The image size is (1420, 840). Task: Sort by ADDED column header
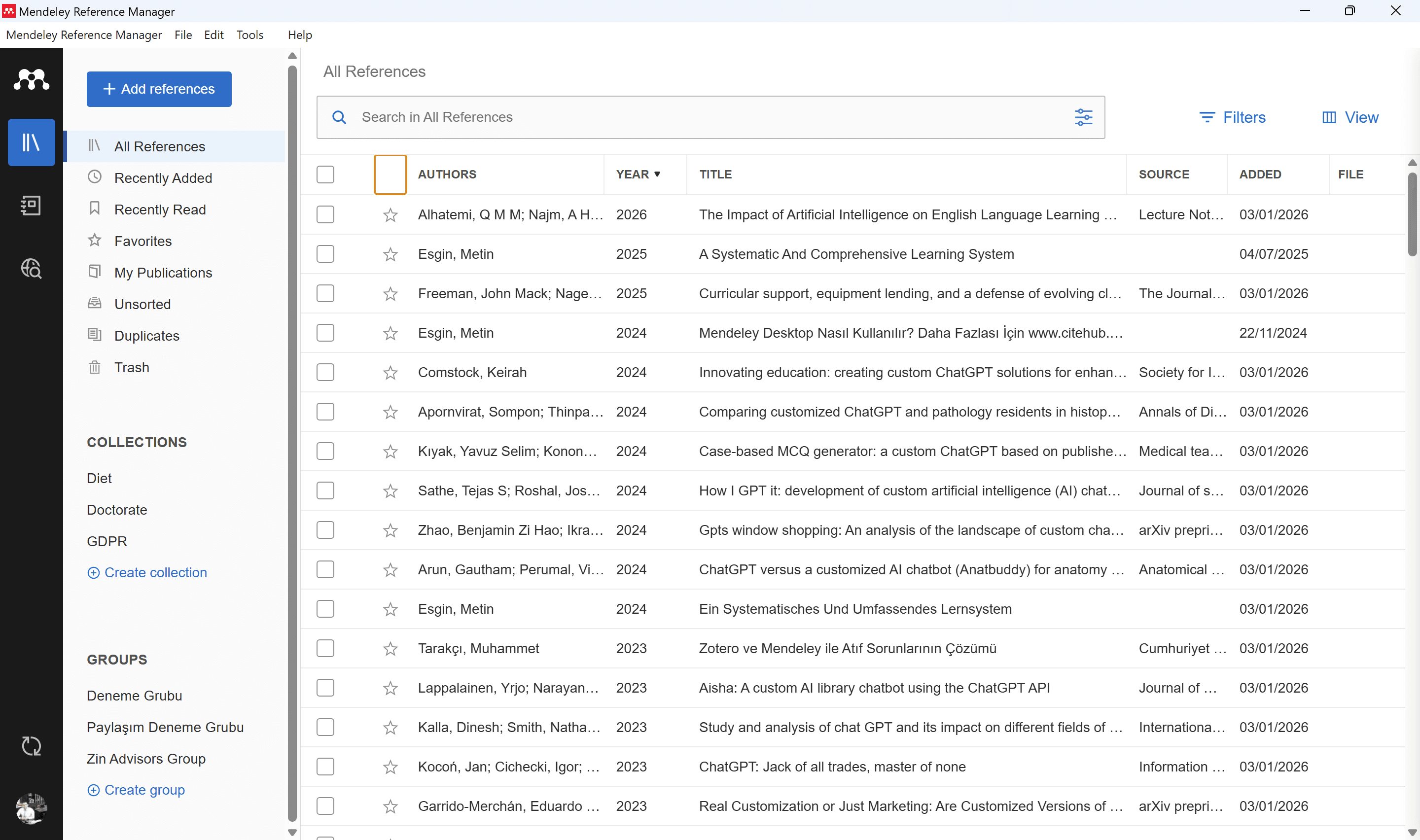pyautogui.click(x=1260, y=175)
